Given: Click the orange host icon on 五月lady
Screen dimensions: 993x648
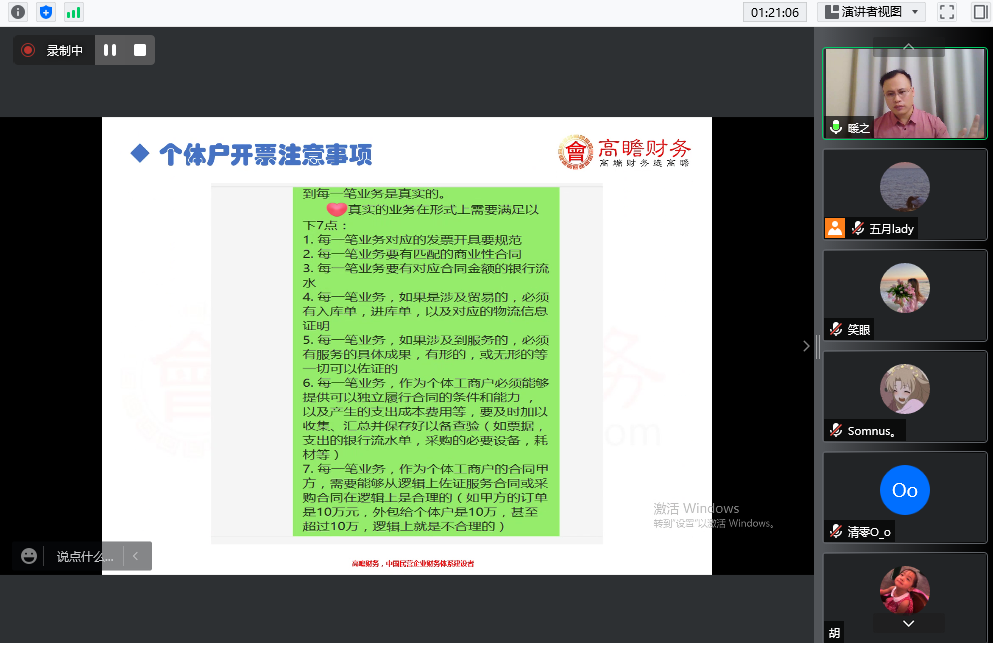Looking at the screenshot, I should (x=835, y=228).
